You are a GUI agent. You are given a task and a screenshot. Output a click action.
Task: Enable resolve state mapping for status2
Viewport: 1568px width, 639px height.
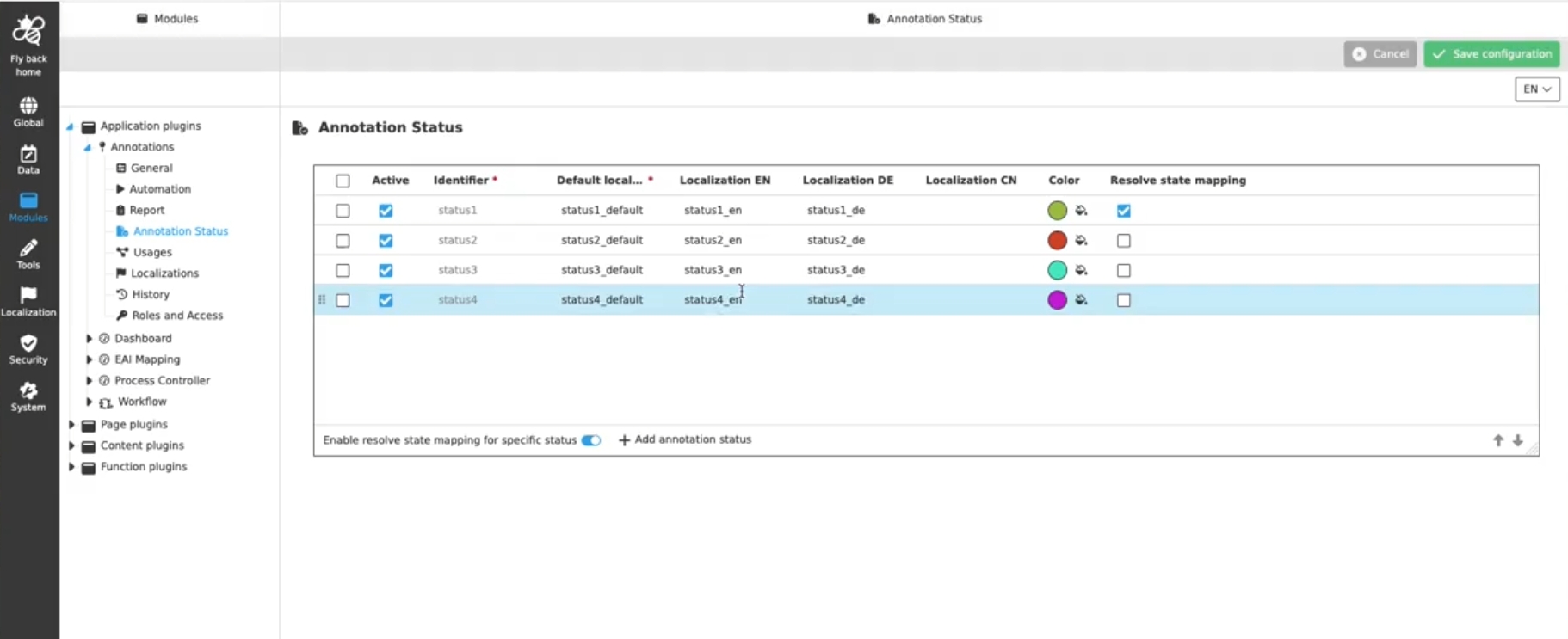[x=1124, y=241]
